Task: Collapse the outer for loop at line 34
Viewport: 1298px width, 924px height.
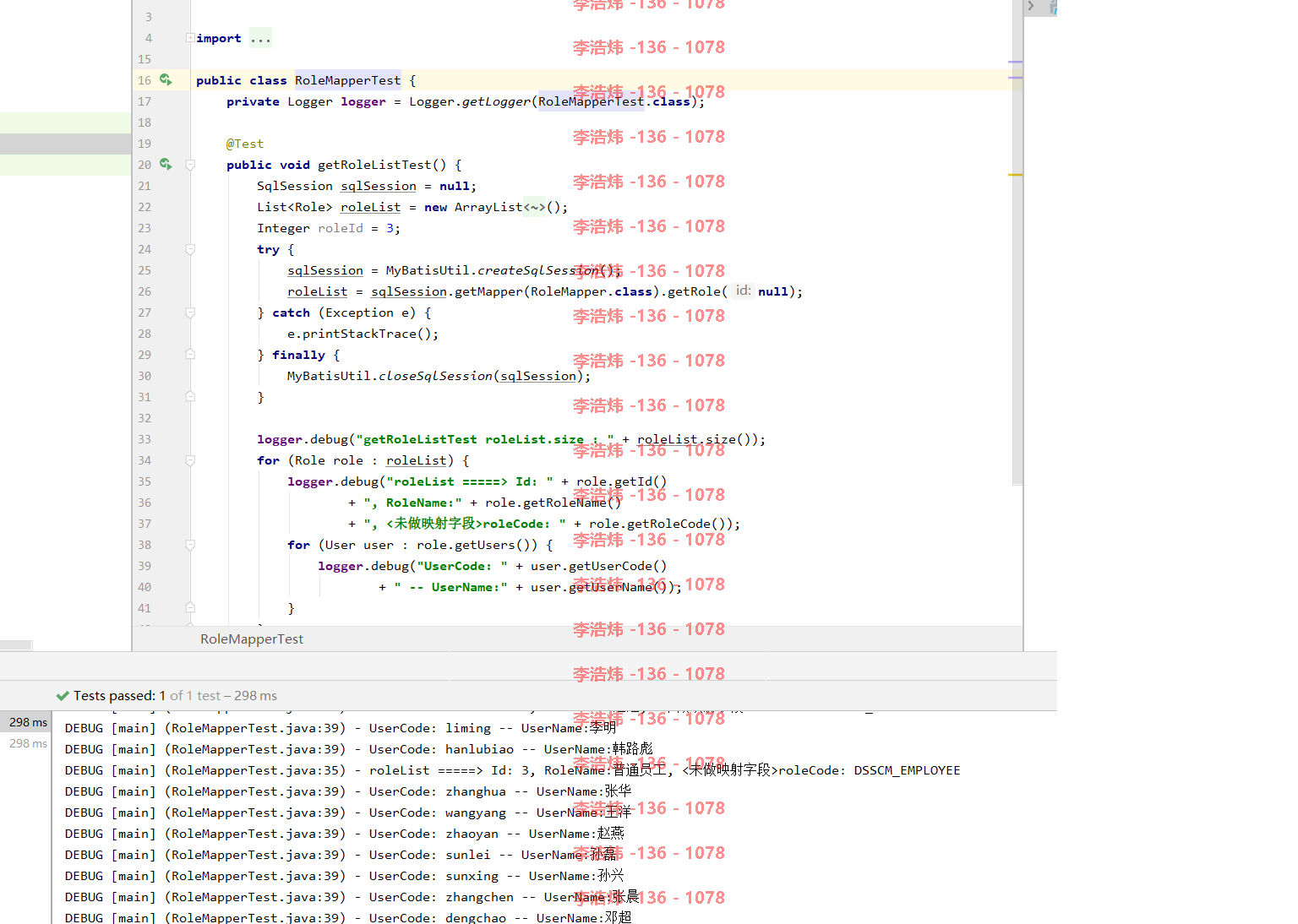Action: [190, 460]
